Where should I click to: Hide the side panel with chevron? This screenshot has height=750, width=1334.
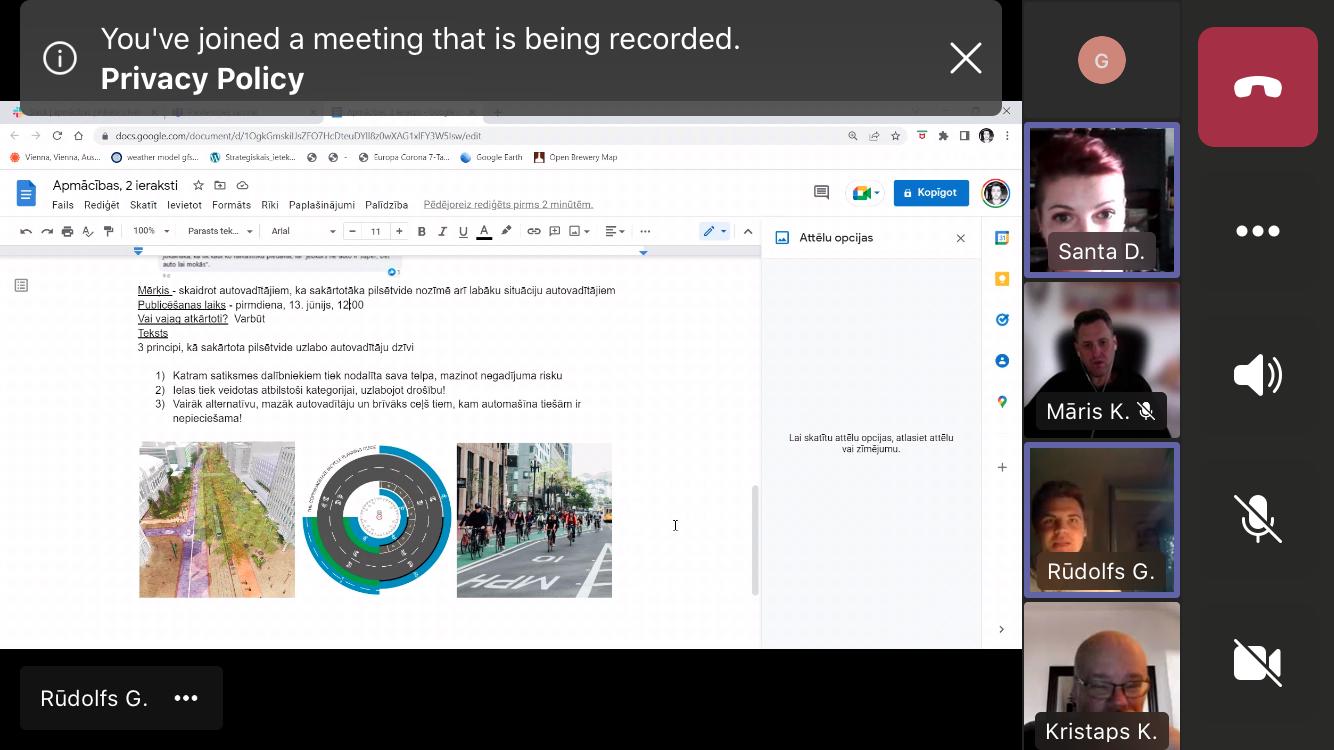[1001, 629]
